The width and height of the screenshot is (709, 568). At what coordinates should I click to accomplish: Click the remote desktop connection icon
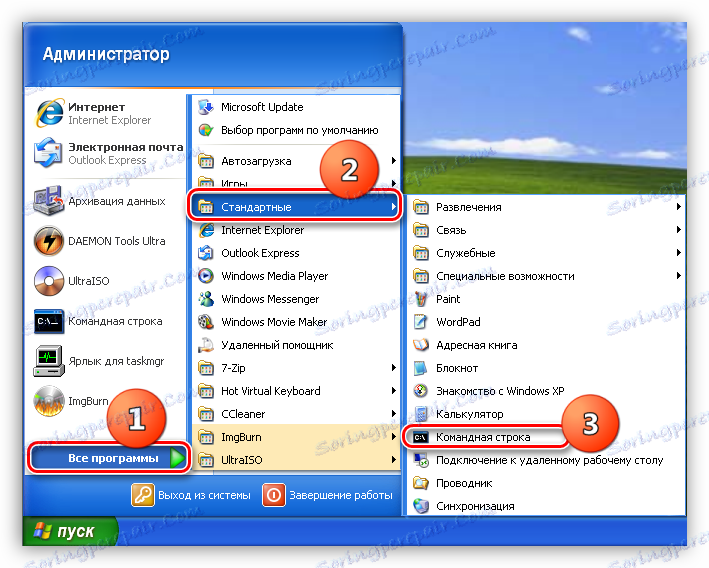pos(421,460)
